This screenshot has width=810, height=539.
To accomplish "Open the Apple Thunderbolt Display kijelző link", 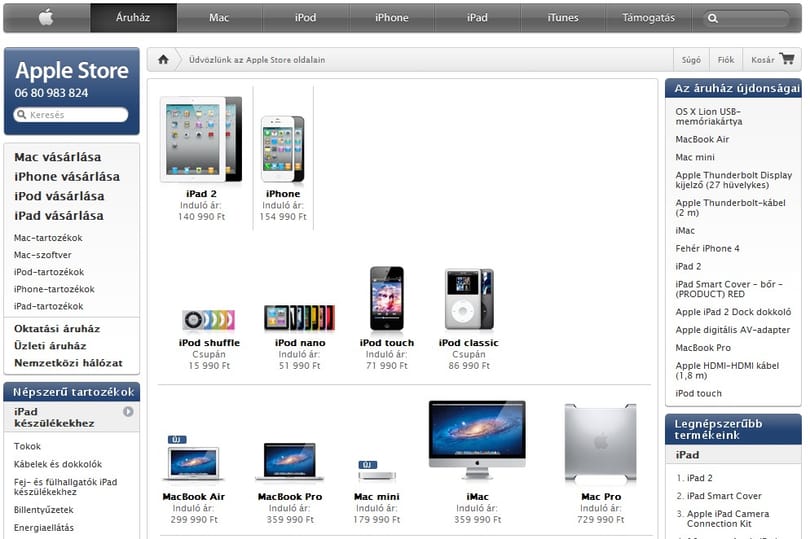I will coord(734,180).
